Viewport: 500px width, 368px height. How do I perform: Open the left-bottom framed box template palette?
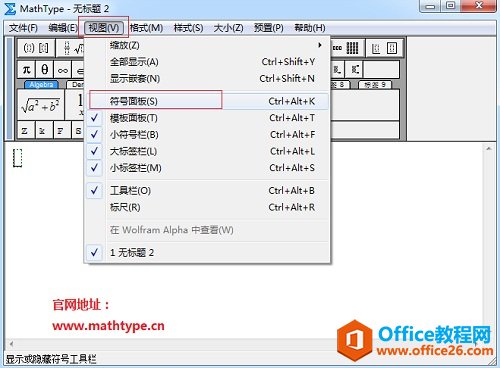(x=376, y=49)
